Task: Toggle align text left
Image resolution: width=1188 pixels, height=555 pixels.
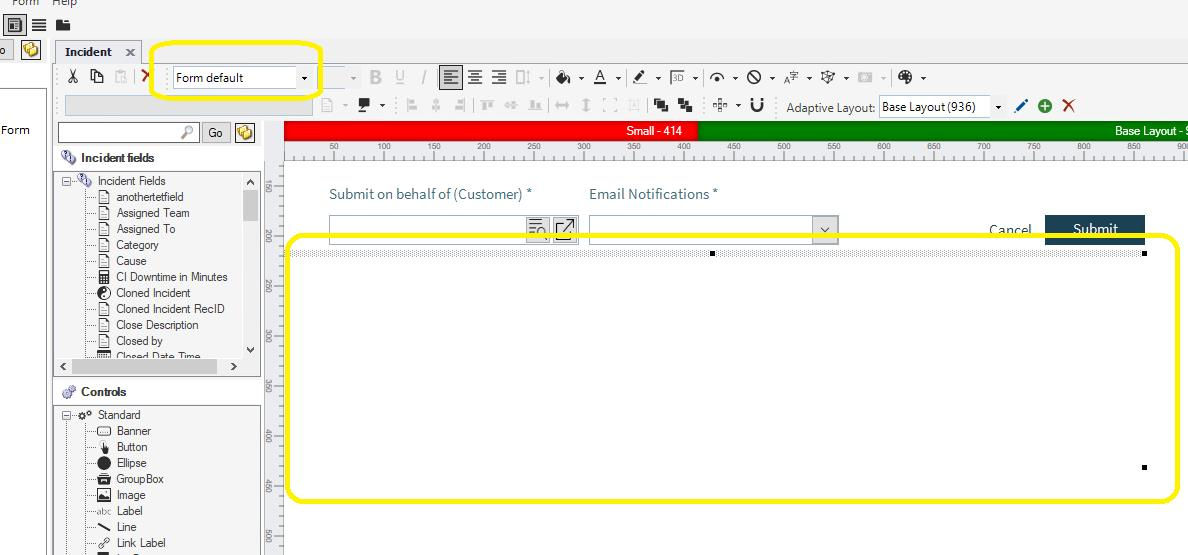Action: point(451,77)
